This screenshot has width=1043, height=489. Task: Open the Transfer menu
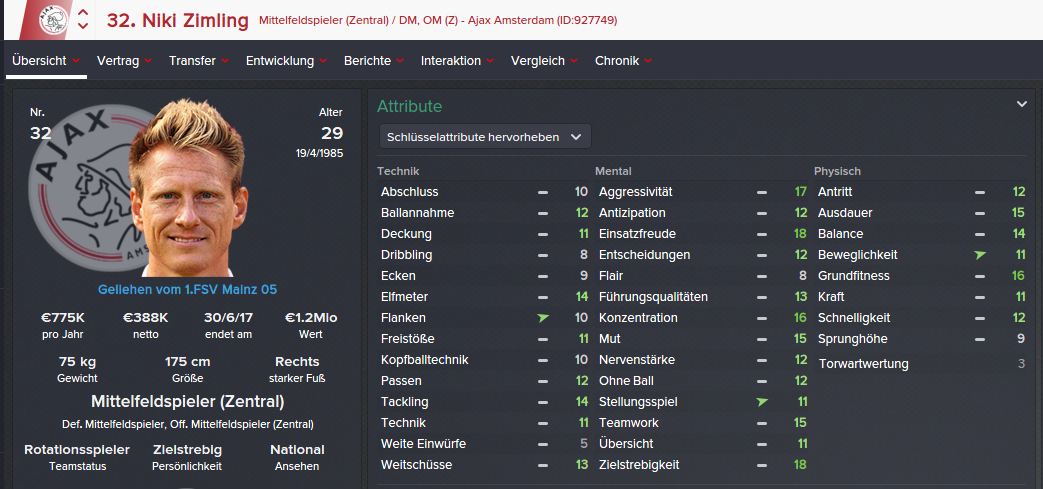tap(200, 61)
